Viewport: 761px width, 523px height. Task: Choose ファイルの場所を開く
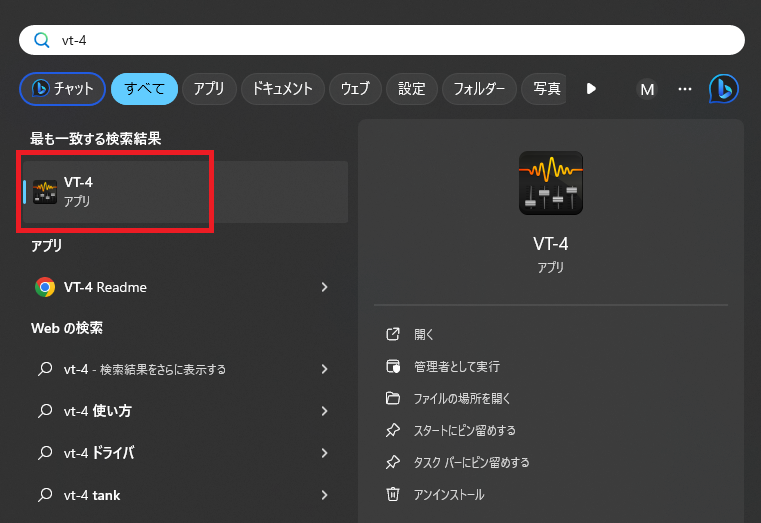(462, 398)
